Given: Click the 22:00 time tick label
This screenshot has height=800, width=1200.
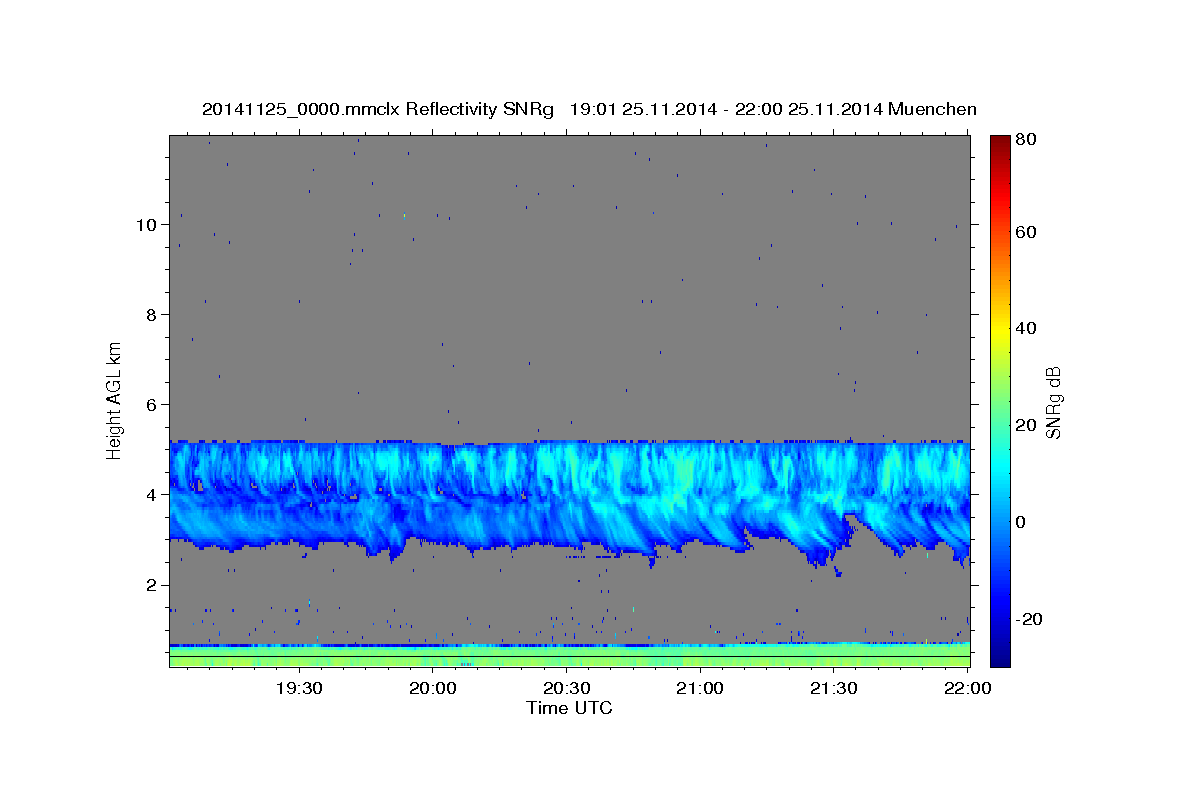Looking at the screenshot, I should [966, 688].
